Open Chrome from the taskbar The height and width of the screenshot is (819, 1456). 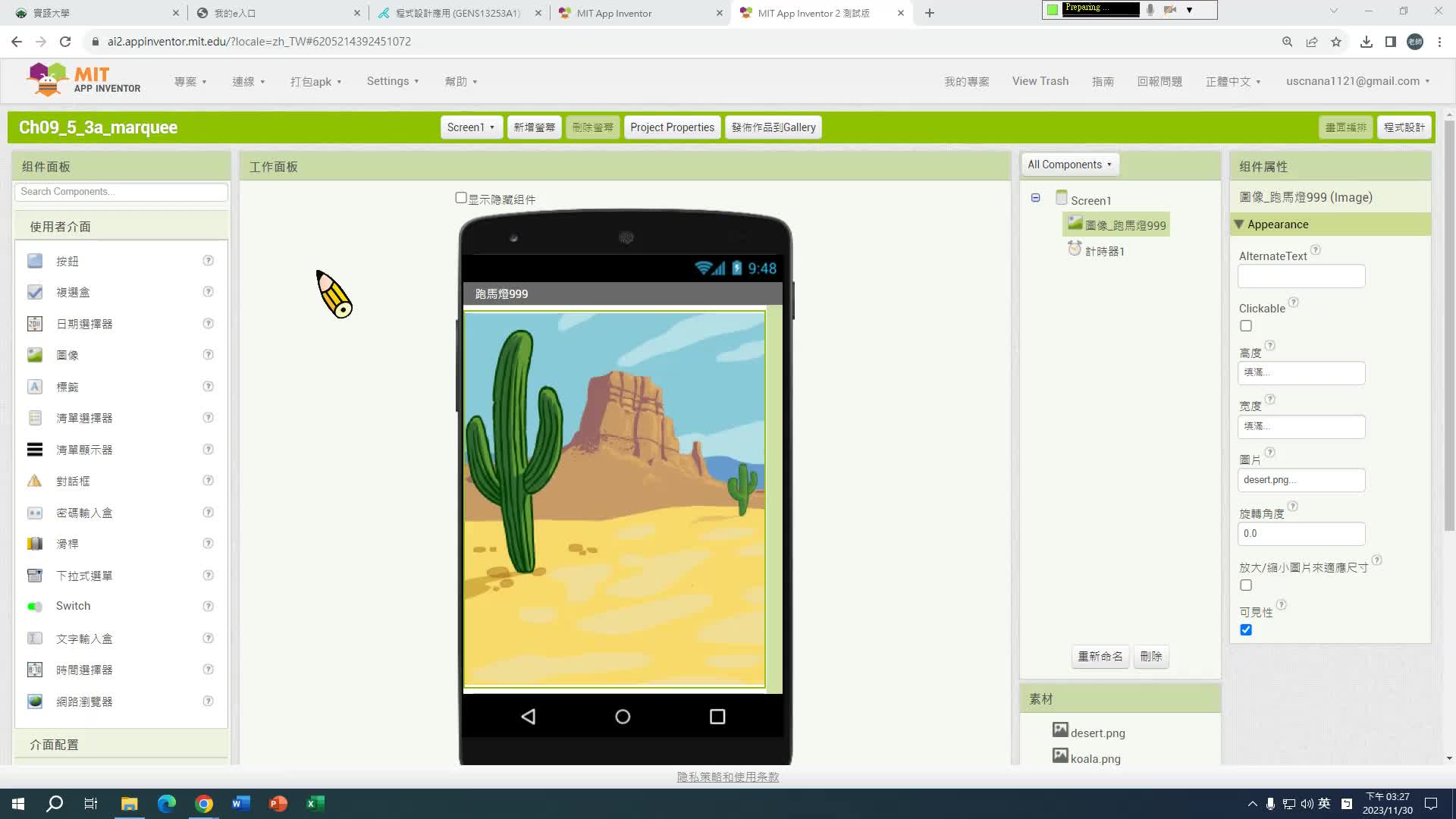click(204, 804)
